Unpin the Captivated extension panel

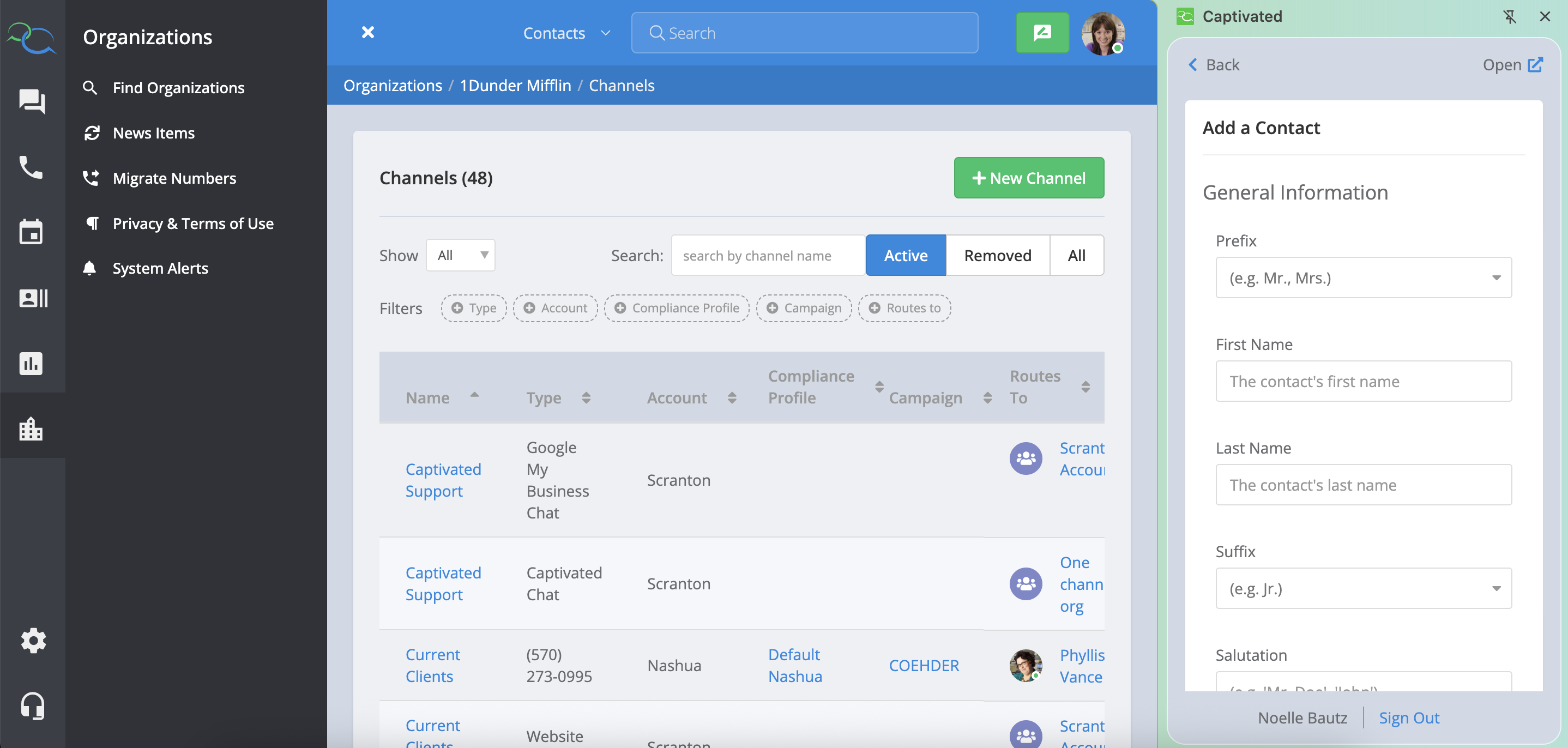[x=1510, y=16]
